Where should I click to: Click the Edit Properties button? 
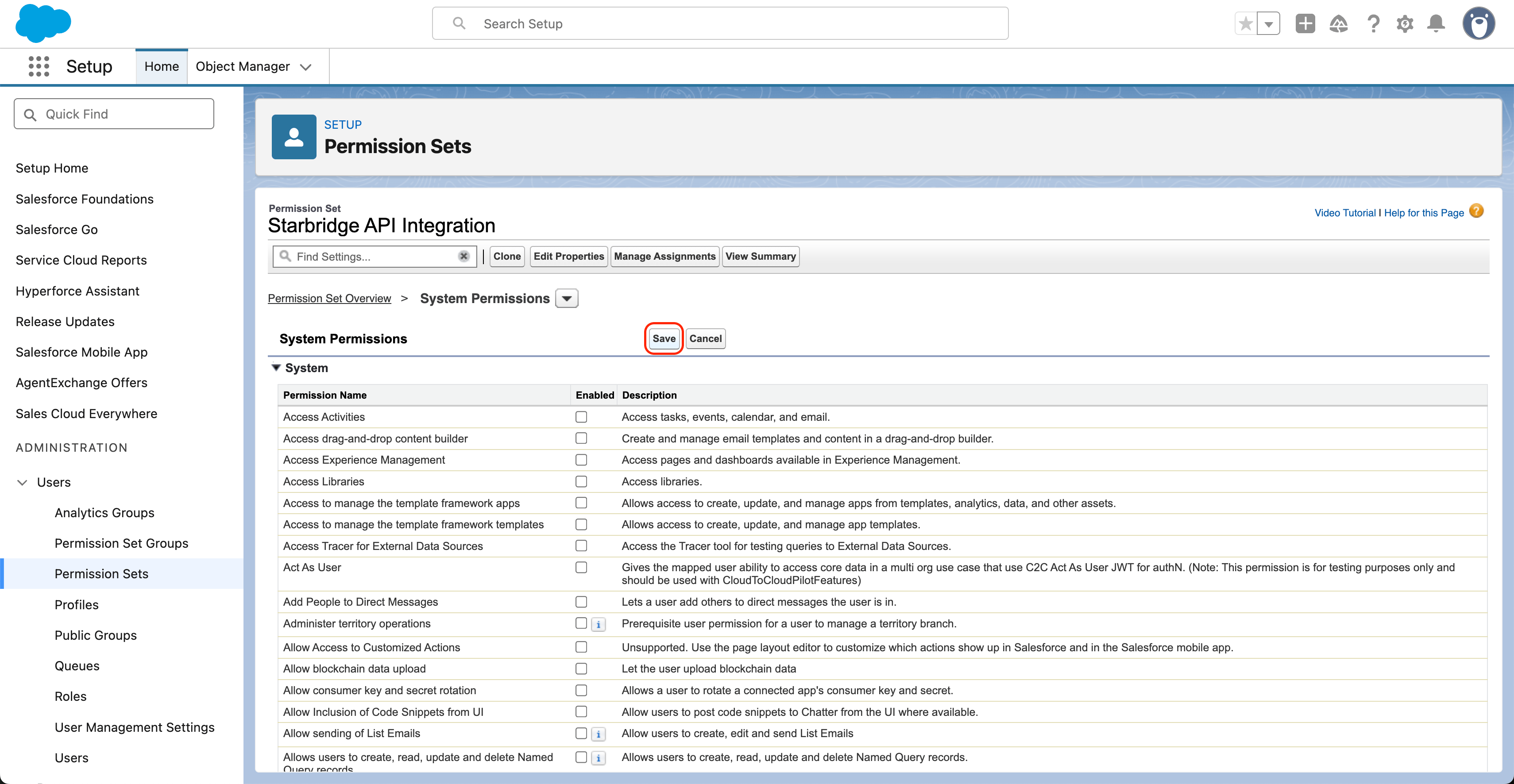tap(568, 257)
